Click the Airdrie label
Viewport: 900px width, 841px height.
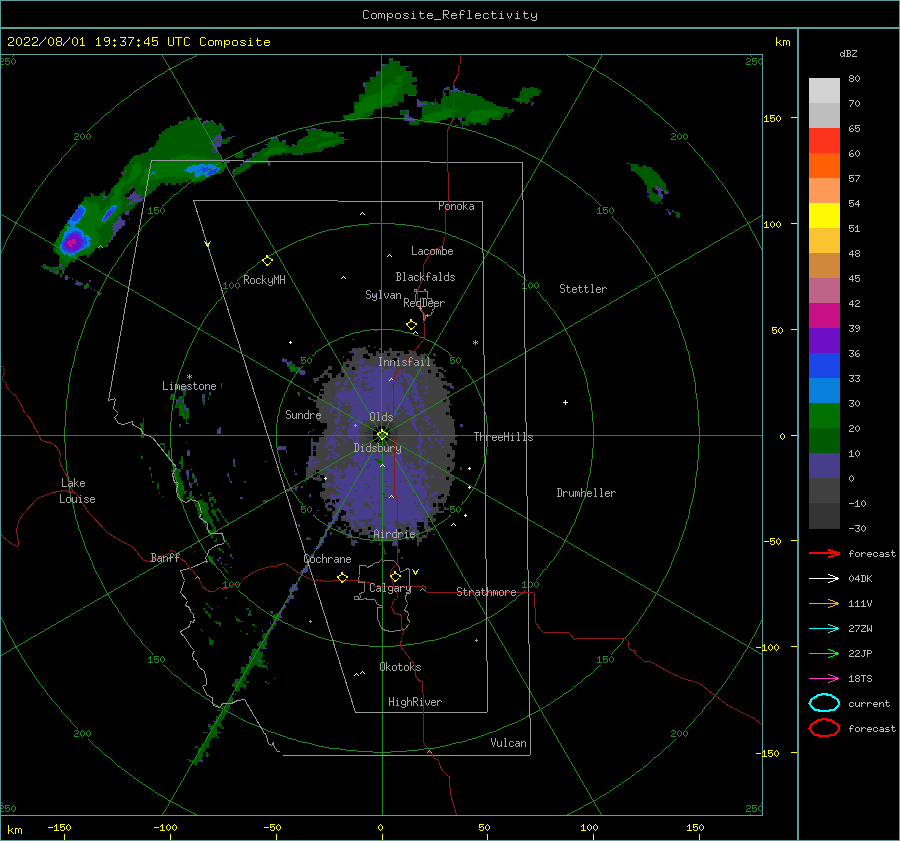click(394, 534)
